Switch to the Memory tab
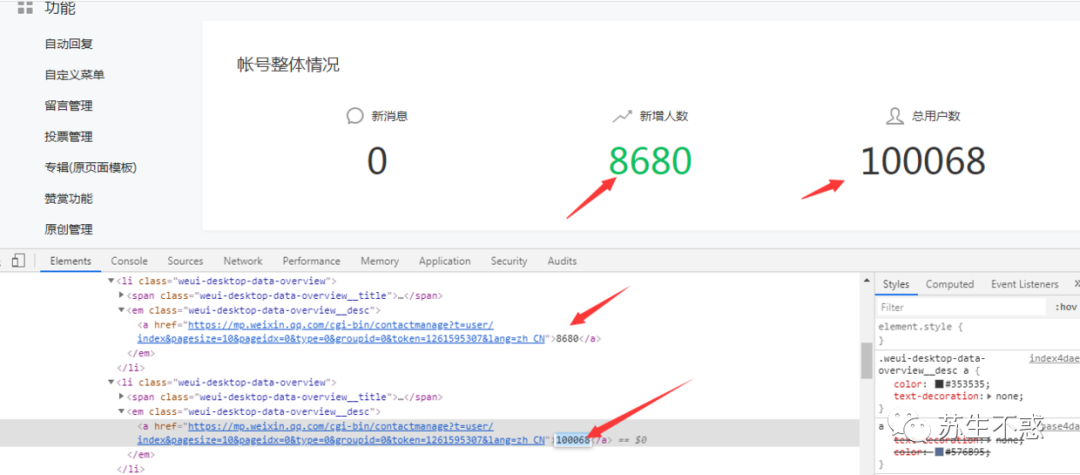 [380, 261]
